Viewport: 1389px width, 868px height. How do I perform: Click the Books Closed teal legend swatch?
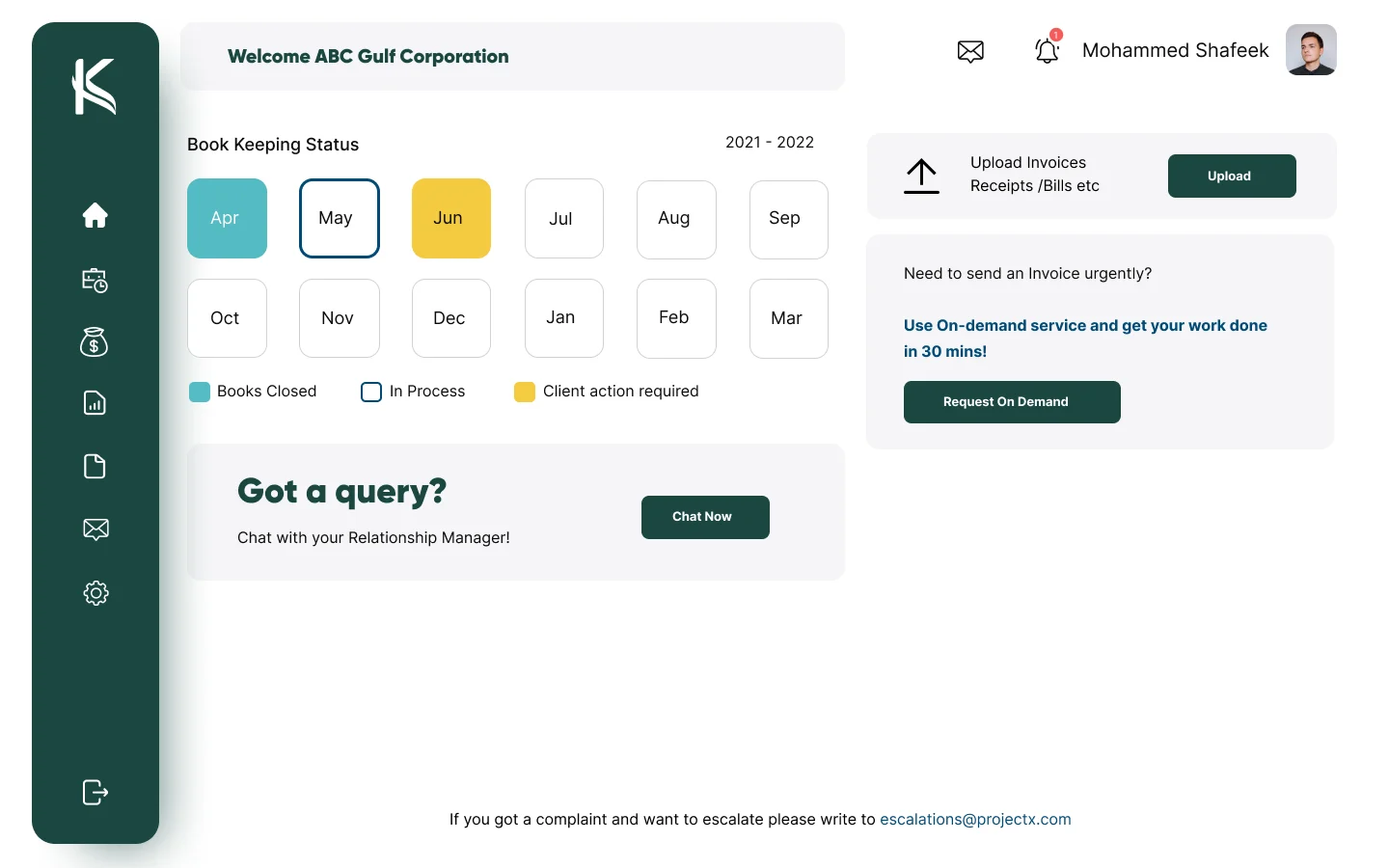point(200,392)
